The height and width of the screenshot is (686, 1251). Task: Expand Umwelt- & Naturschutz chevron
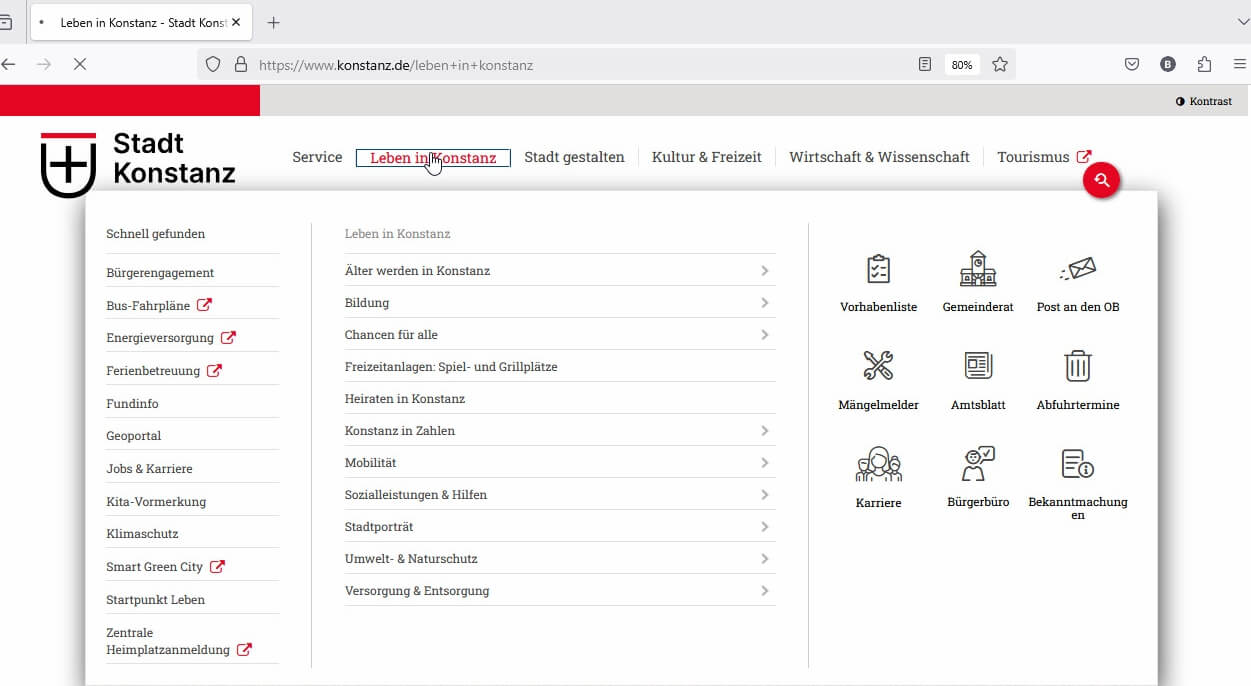(x=764, y=559)
